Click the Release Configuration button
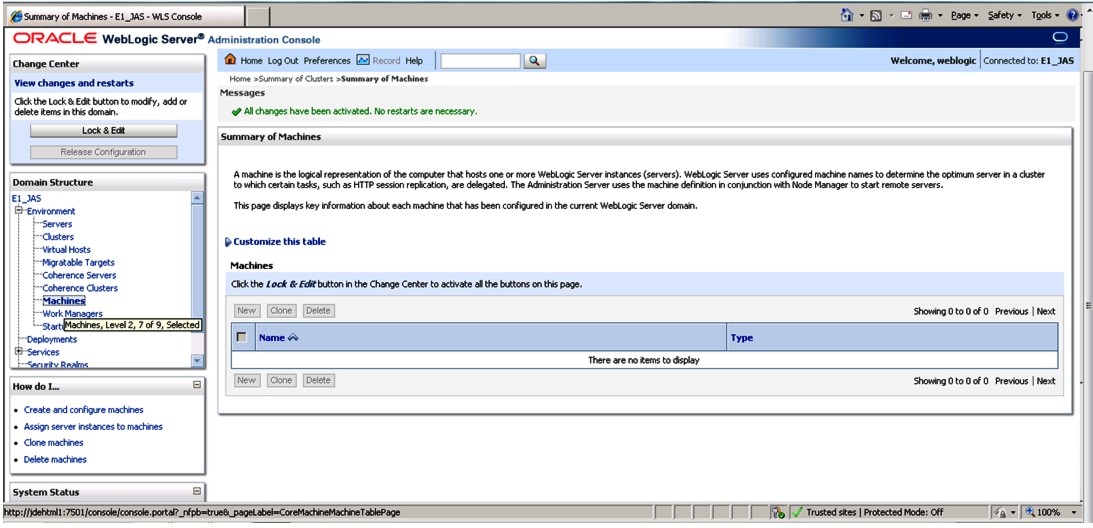 point(103,152)
